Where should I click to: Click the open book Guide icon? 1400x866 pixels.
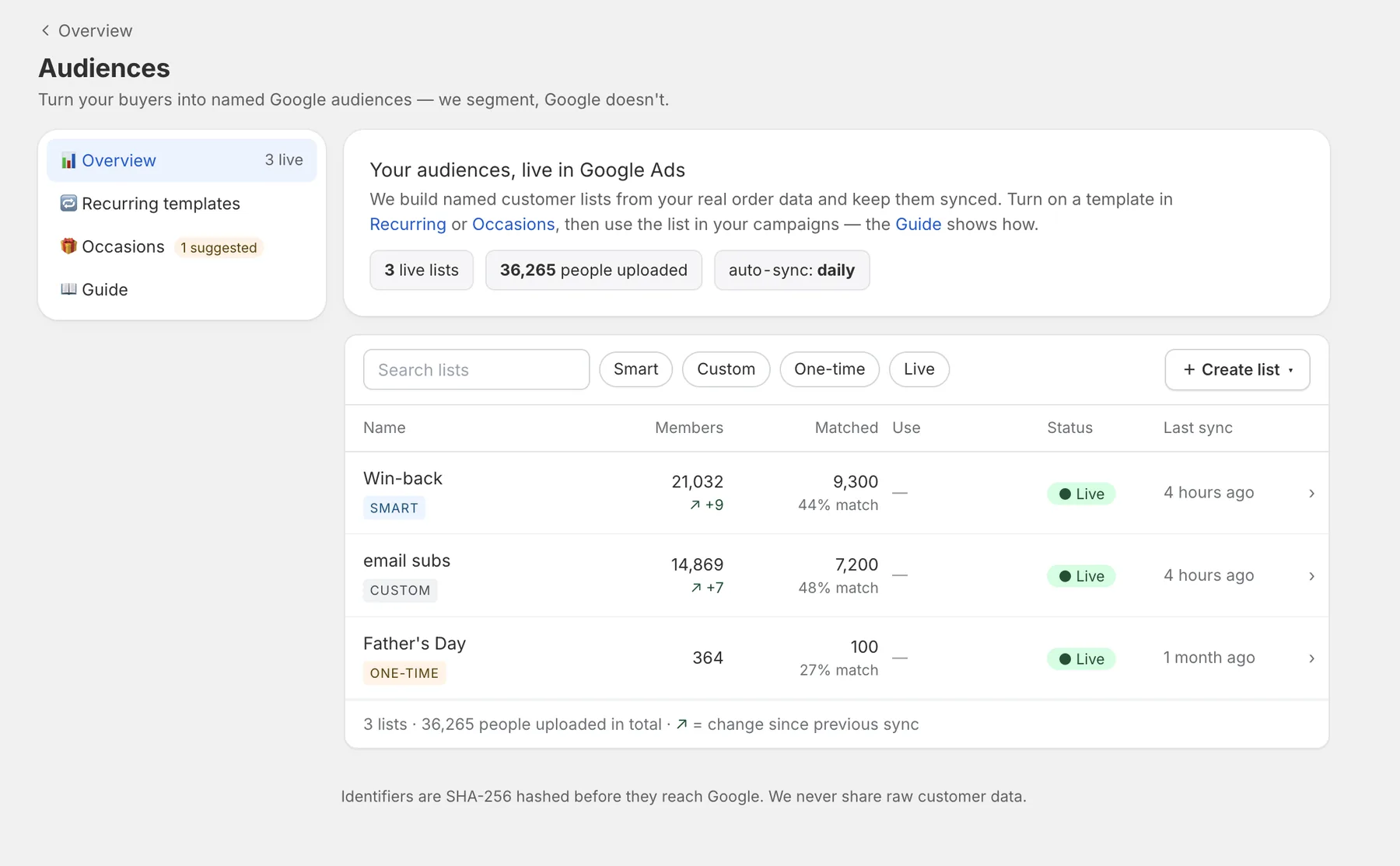pos(68,289)
